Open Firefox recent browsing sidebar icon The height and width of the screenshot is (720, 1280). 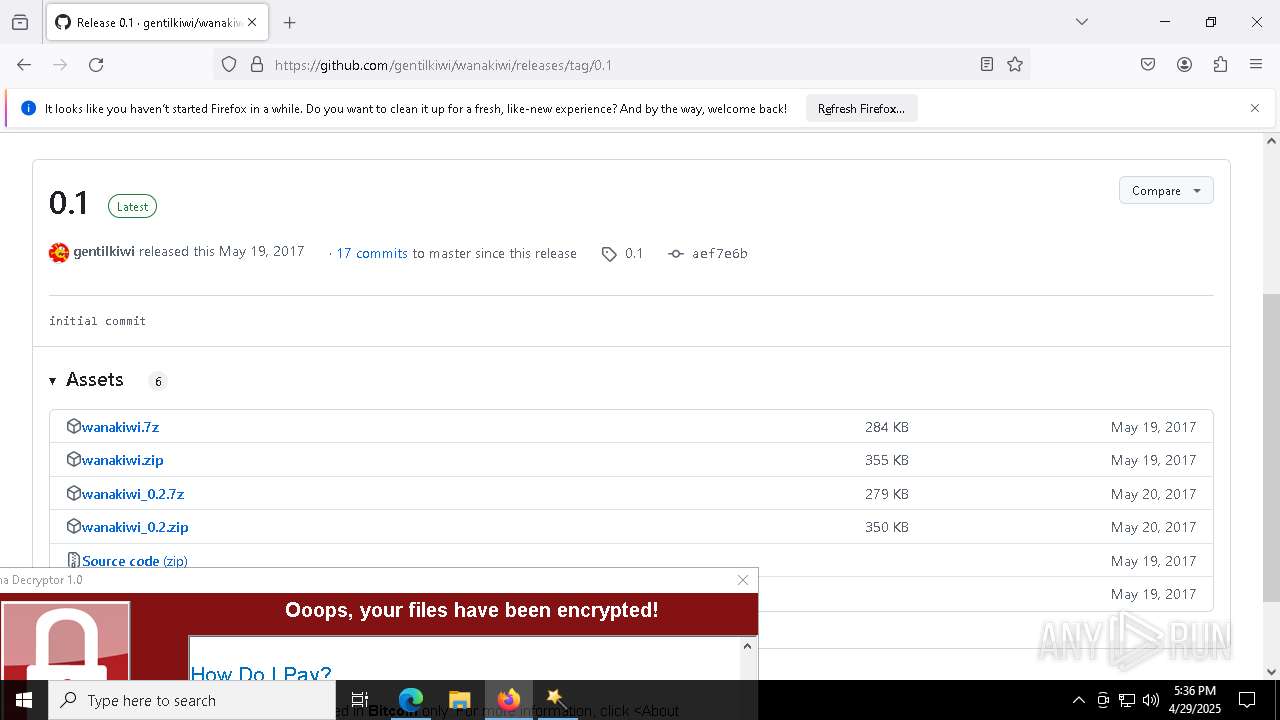20,22
